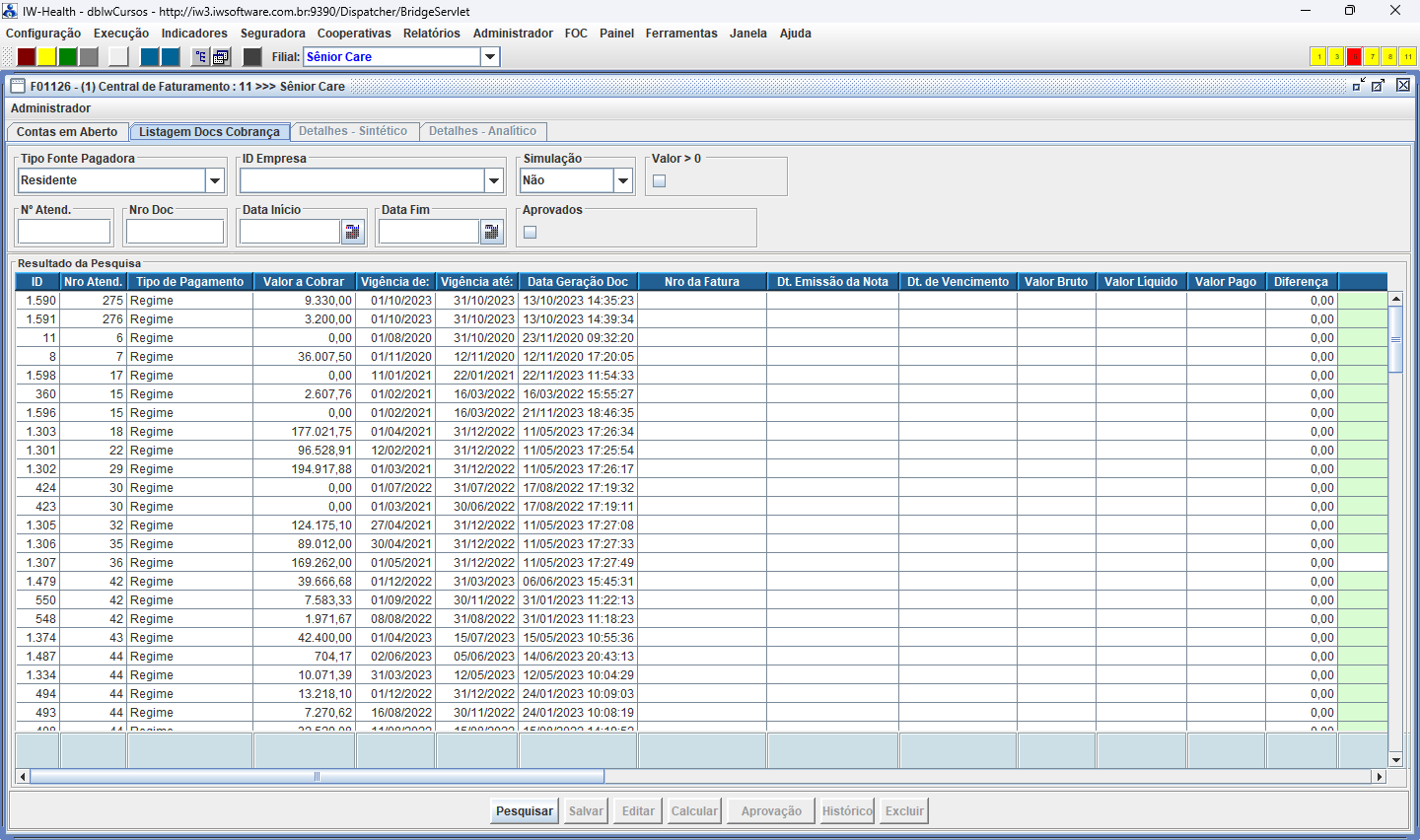Screen dimensions: 1420x840
Task: Open the Data Fim calendar picker
Action: coord(492,232)
